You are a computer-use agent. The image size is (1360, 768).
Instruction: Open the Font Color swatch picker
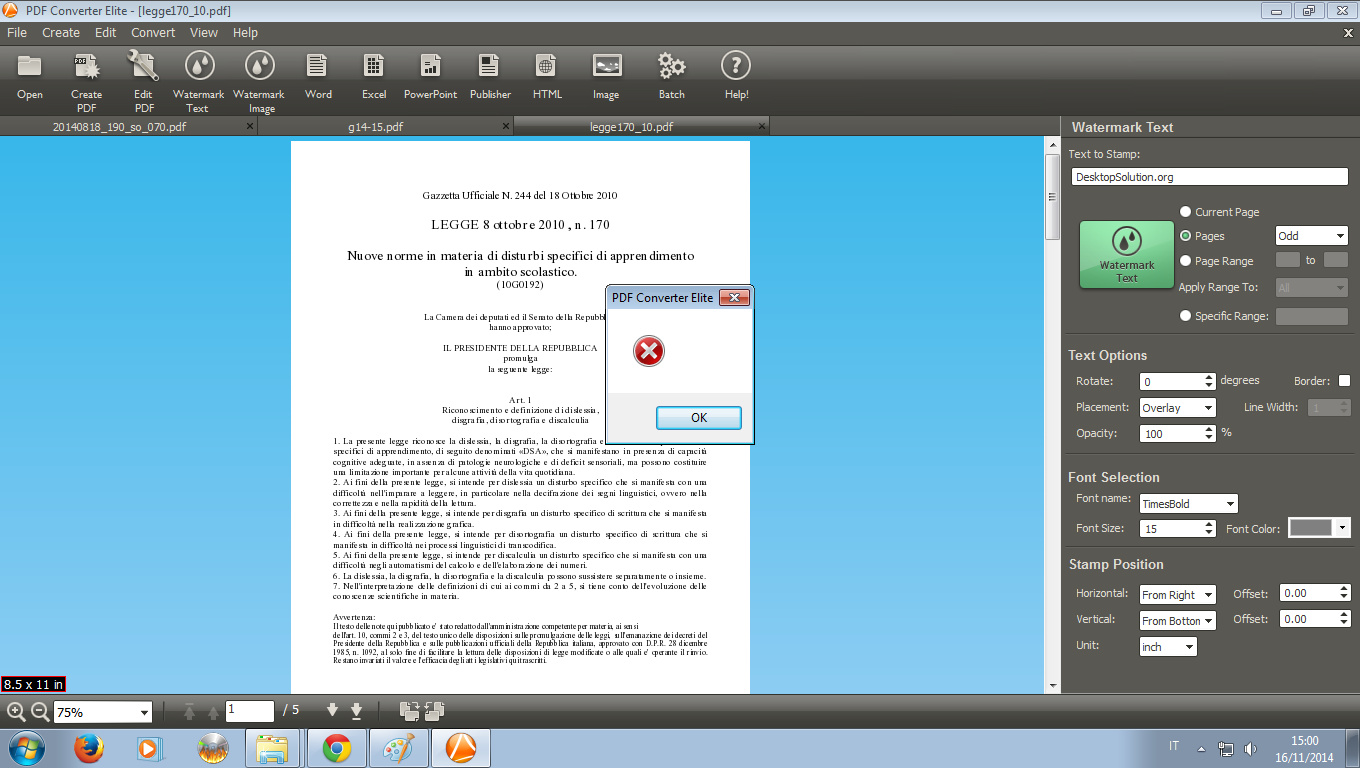(x=1319, y=528)
